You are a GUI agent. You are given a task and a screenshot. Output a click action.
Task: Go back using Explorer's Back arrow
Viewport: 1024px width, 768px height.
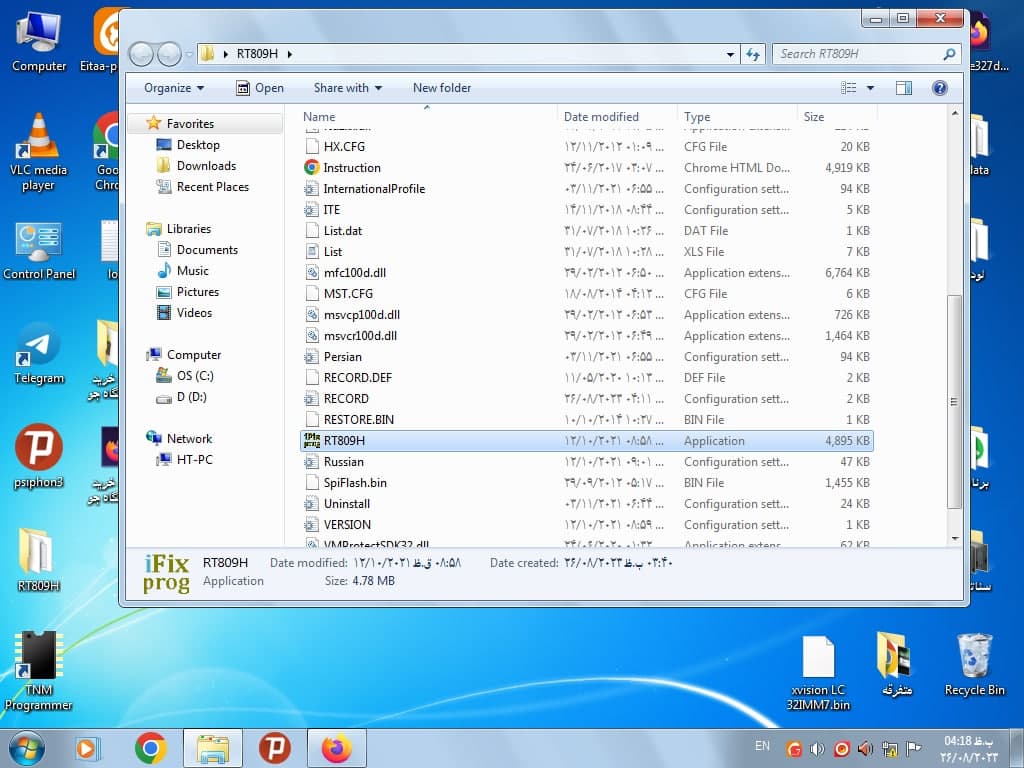[141, 54]
